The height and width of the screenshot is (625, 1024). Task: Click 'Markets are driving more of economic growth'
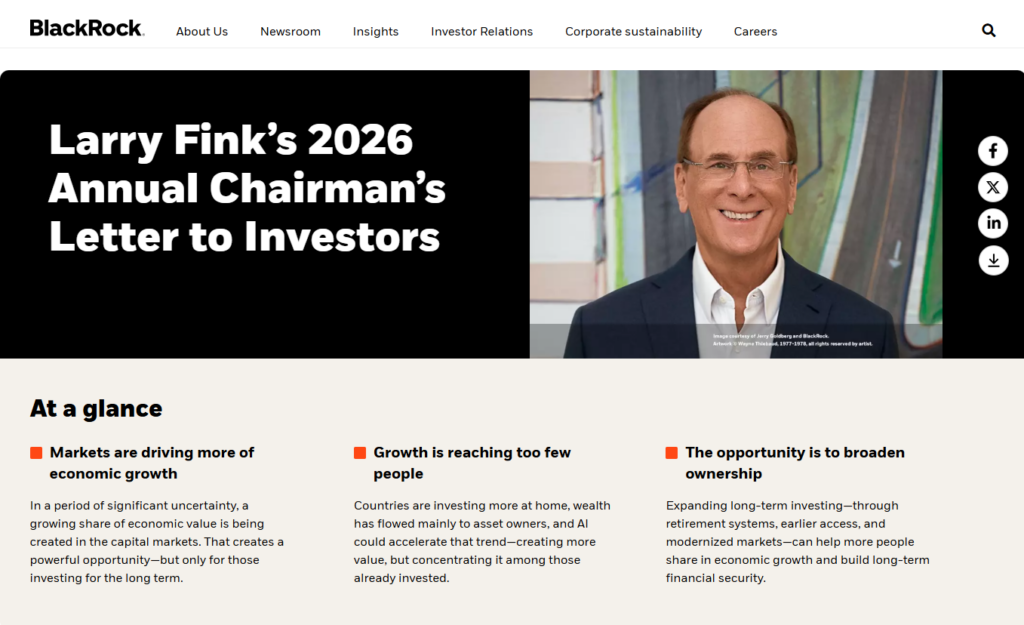pos(152,463)
